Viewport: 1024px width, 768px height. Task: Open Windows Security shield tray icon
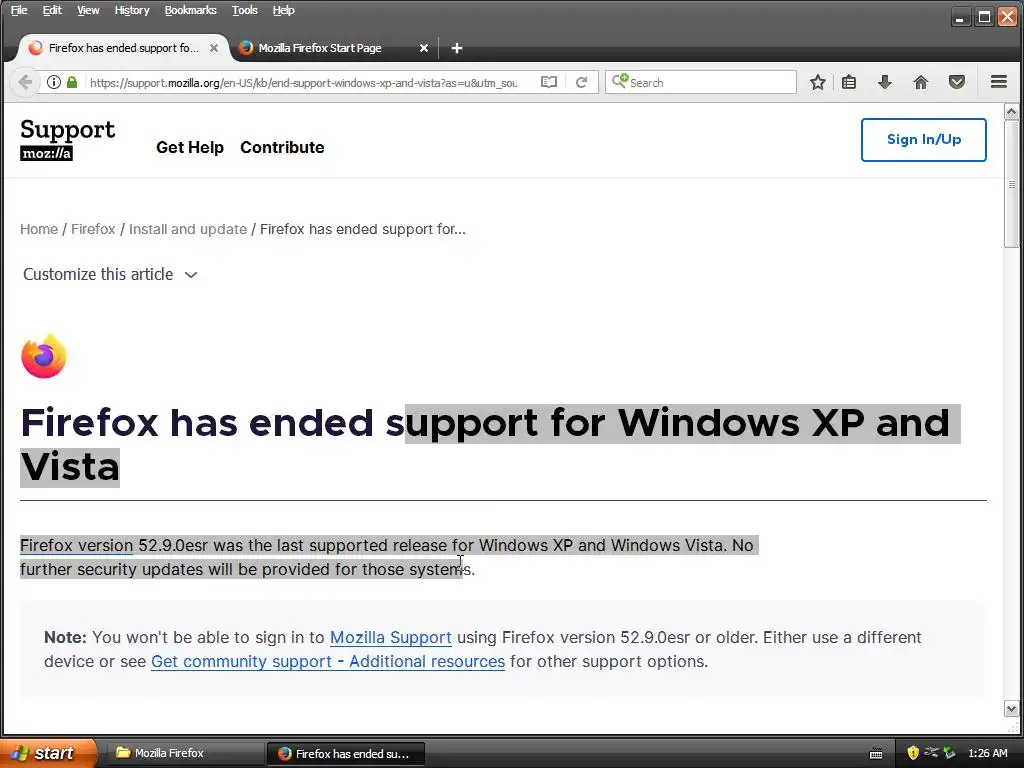click(913, 753)
